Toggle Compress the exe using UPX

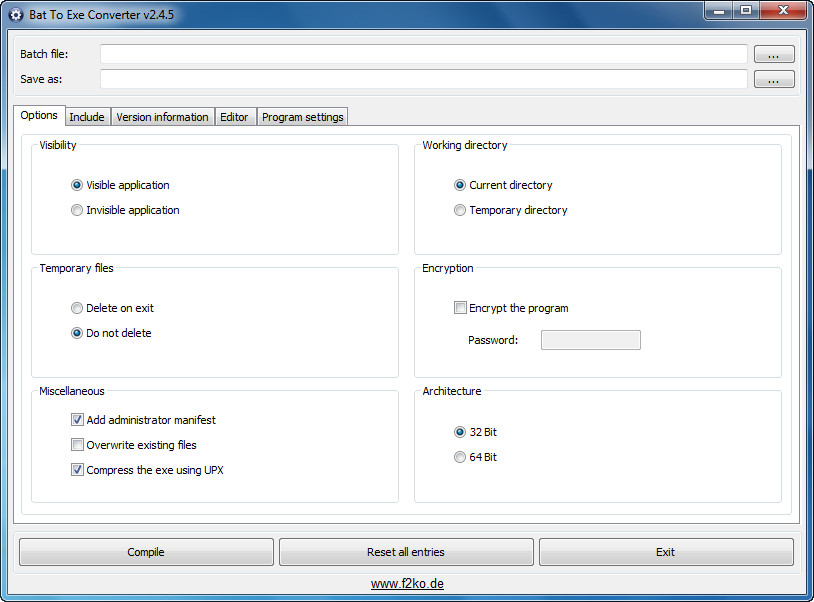point(77,470)
